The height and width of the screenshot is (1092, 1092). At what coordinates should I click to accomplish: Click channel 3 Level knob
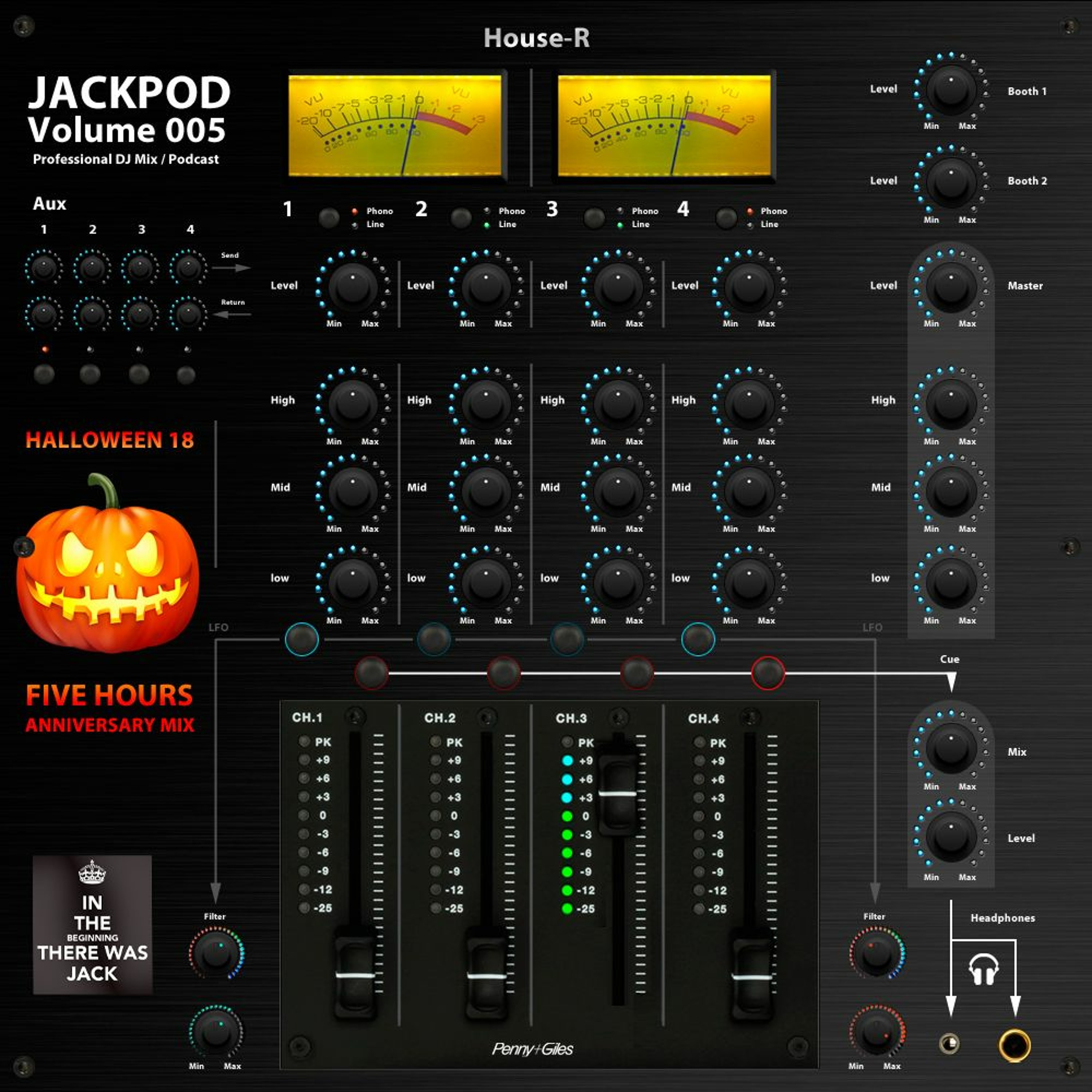tap(618, 288)
